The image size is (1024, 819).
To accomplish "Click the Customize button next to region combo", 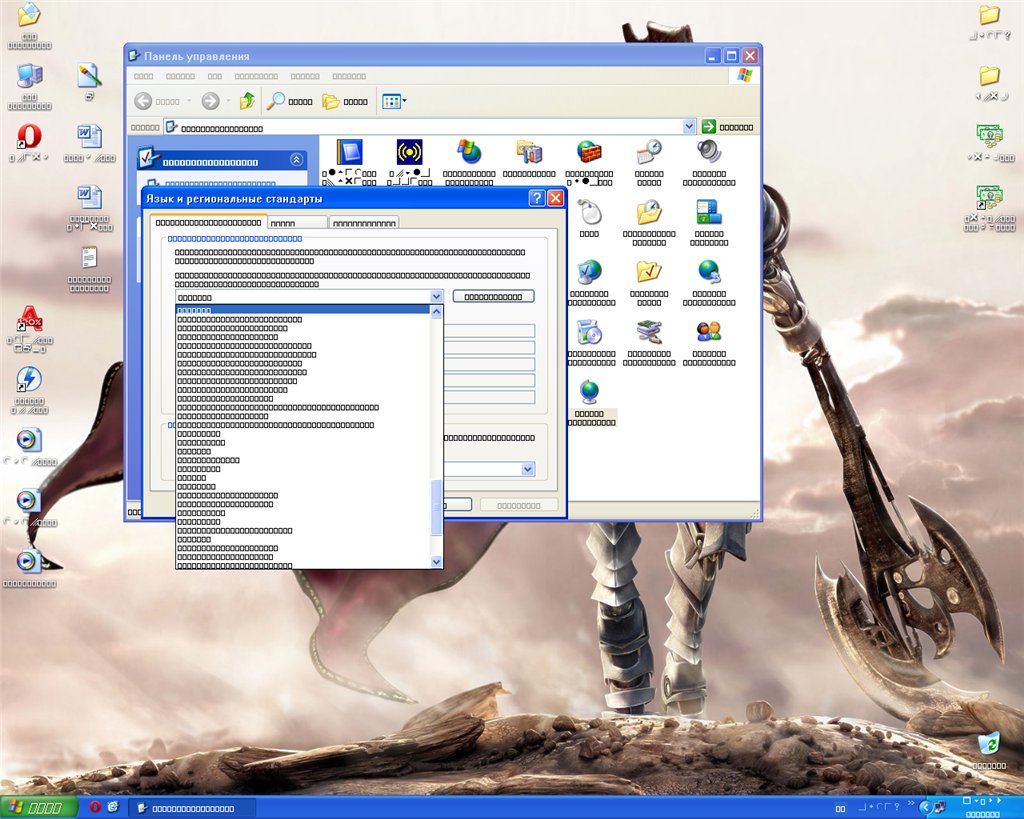I will click(x=493, y=297).
